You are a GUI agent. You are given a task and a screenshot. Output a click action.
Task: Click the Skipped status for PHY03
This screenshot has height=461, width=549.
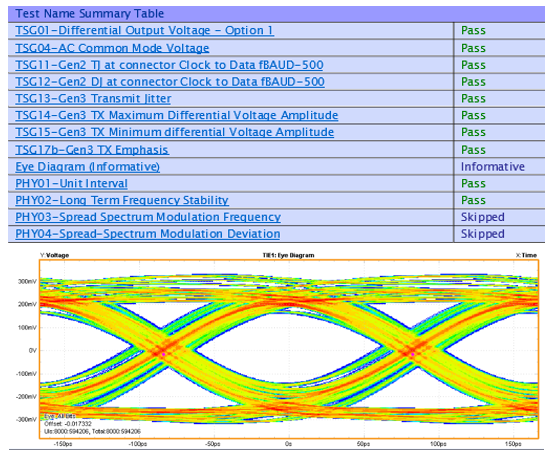click(x=482, y=217)
